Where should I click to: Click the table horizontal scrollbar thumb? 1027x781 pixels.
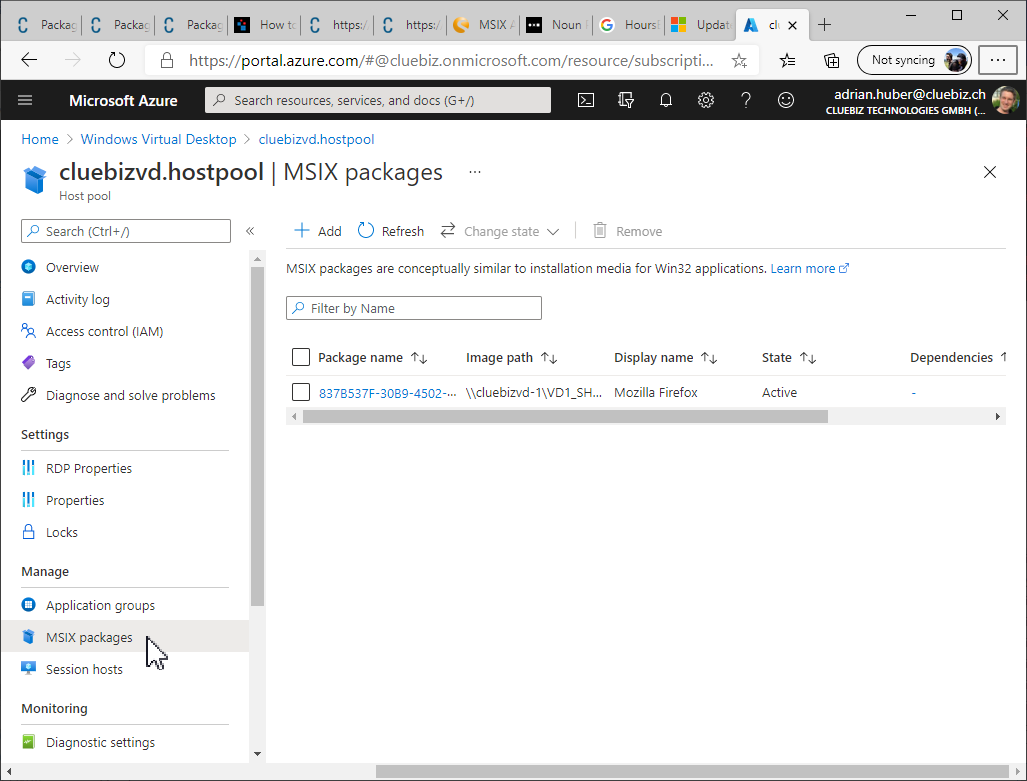coord(565,417)
